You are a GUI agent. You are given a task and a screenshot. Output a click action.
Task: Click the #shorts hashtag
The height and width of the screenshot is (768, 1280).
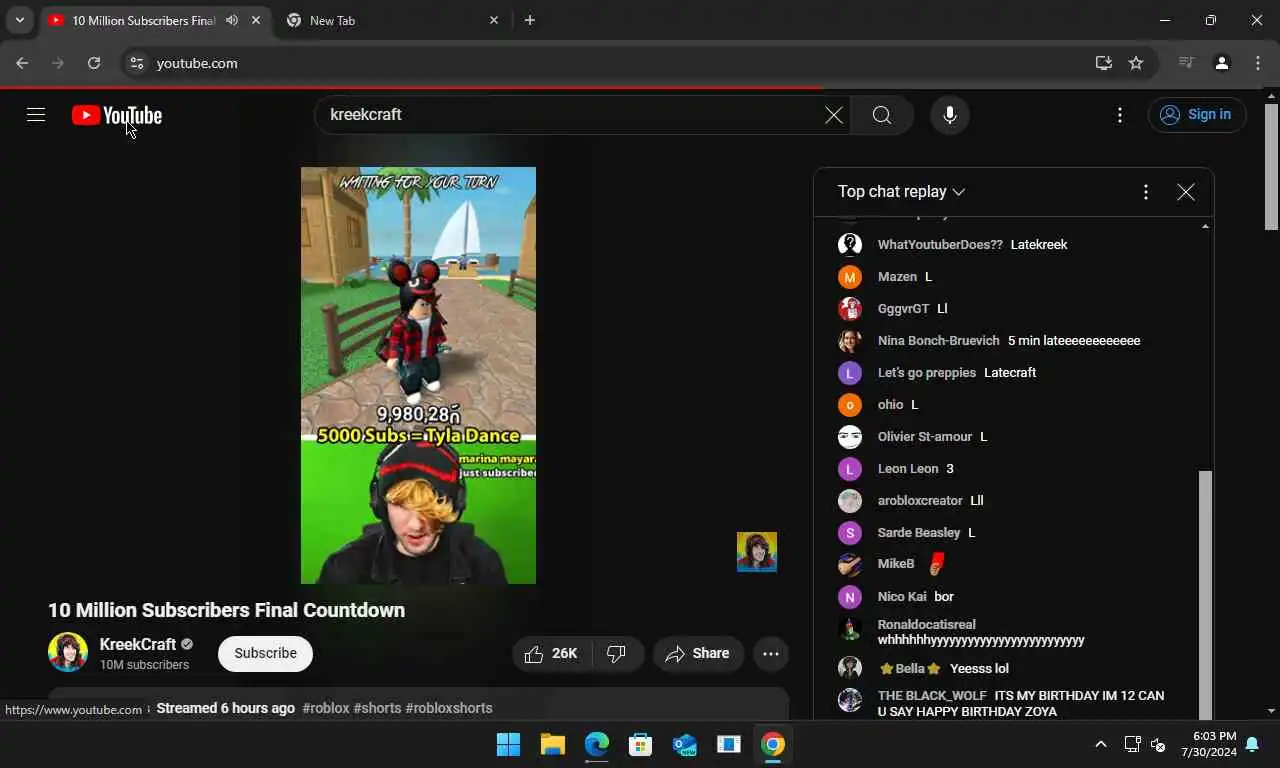click(377, 708)
